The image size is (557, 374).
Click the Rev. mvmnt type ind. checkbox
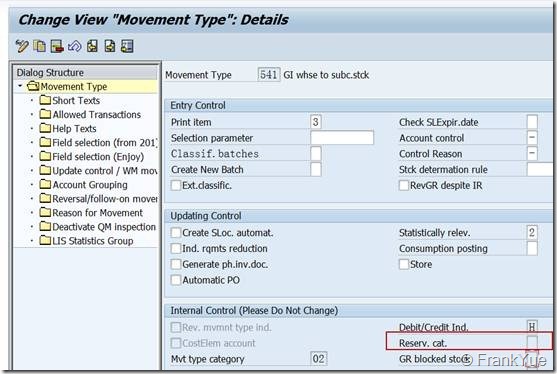click(x=176, y=327)
